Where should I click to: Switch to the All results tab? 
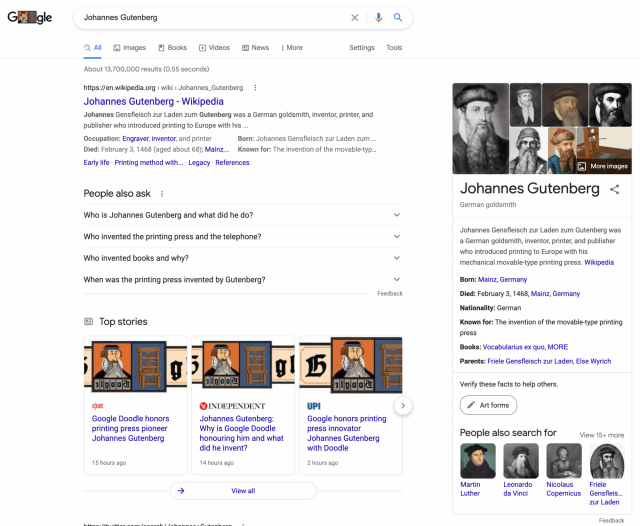coord(93,48)
